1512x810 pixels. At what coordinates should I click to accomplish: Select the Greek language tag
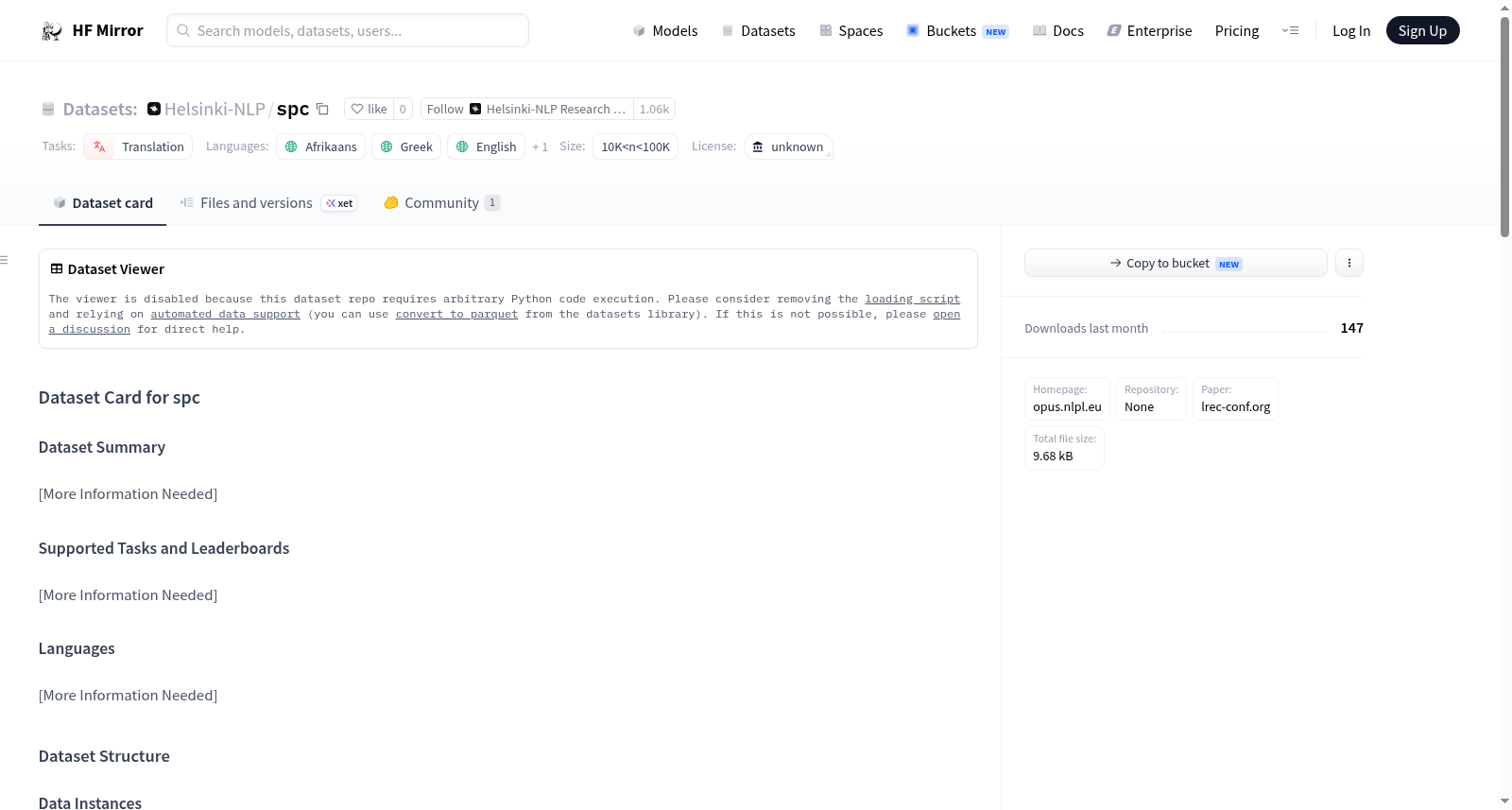[x=406, y=146]
